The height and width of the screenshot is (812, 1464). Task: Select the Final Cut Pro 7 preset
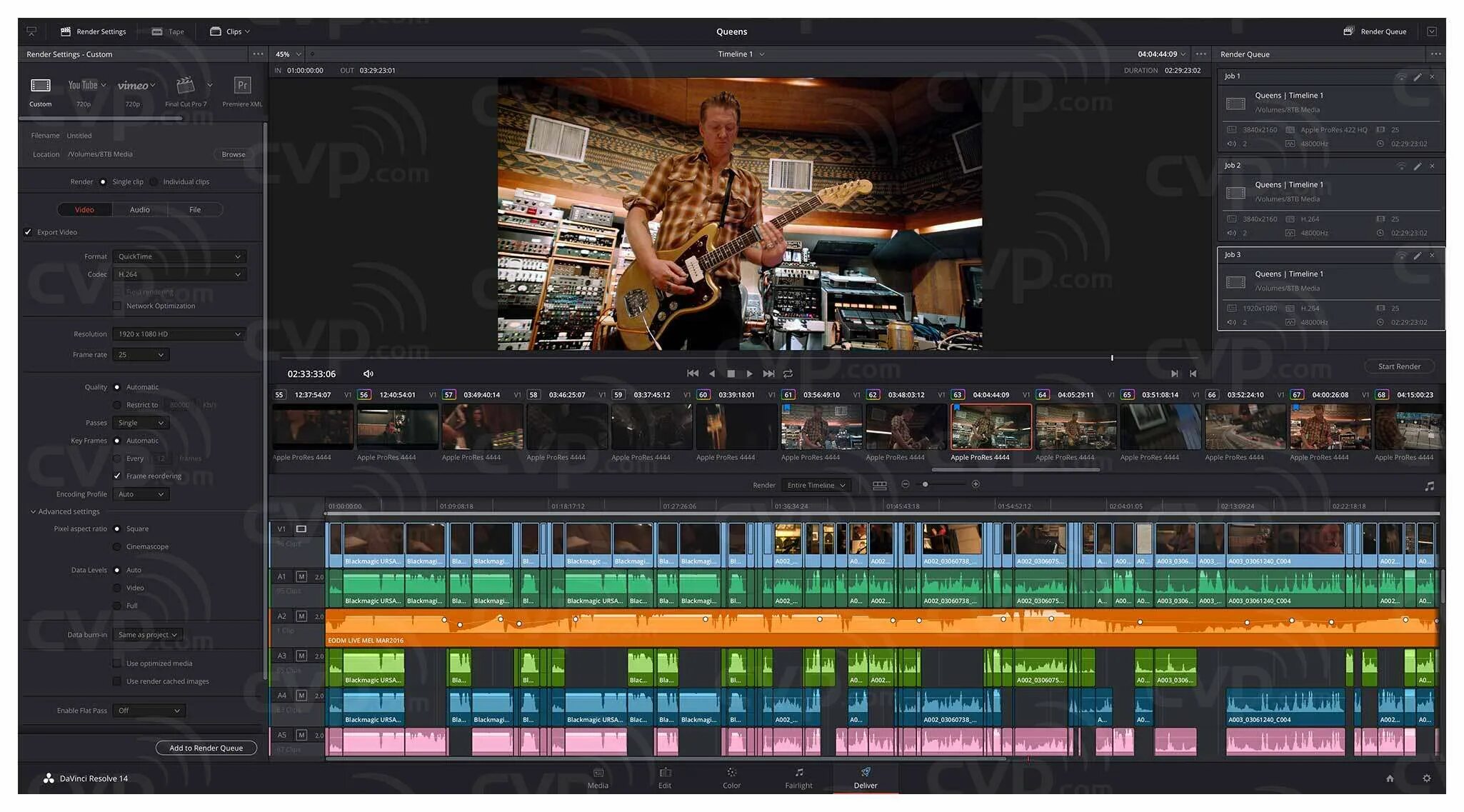(186, 86)
